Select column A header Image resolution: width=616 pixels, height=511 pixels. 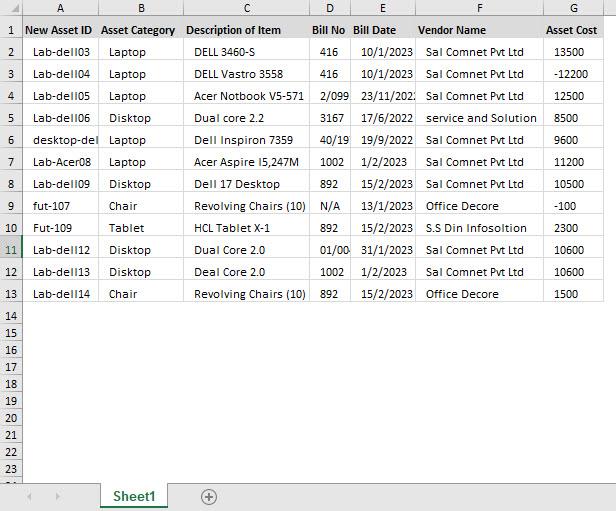click(x=60, y=8)
